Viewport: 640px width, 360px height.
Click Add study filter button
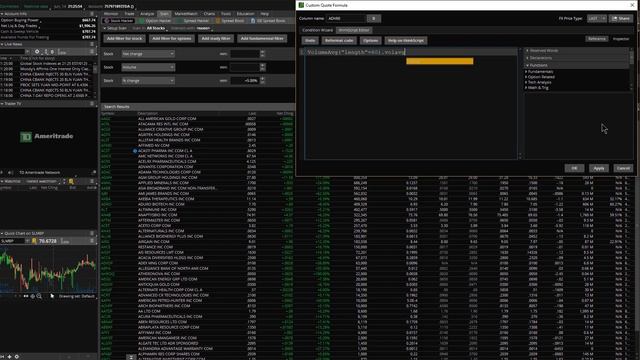click(x=216, y=39)
